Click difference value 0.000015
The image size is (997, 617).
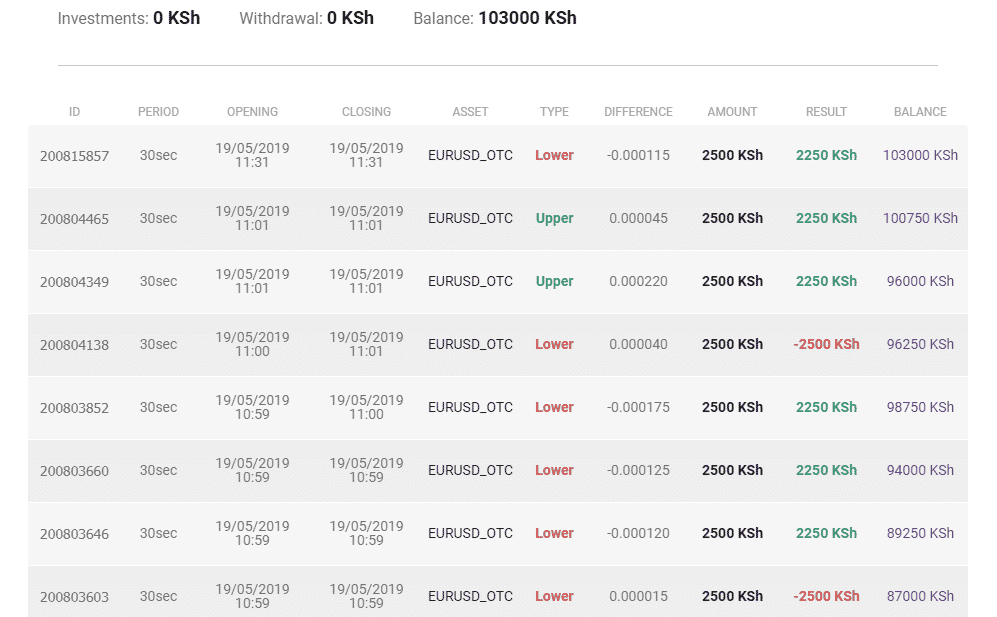tap(638, 596)
